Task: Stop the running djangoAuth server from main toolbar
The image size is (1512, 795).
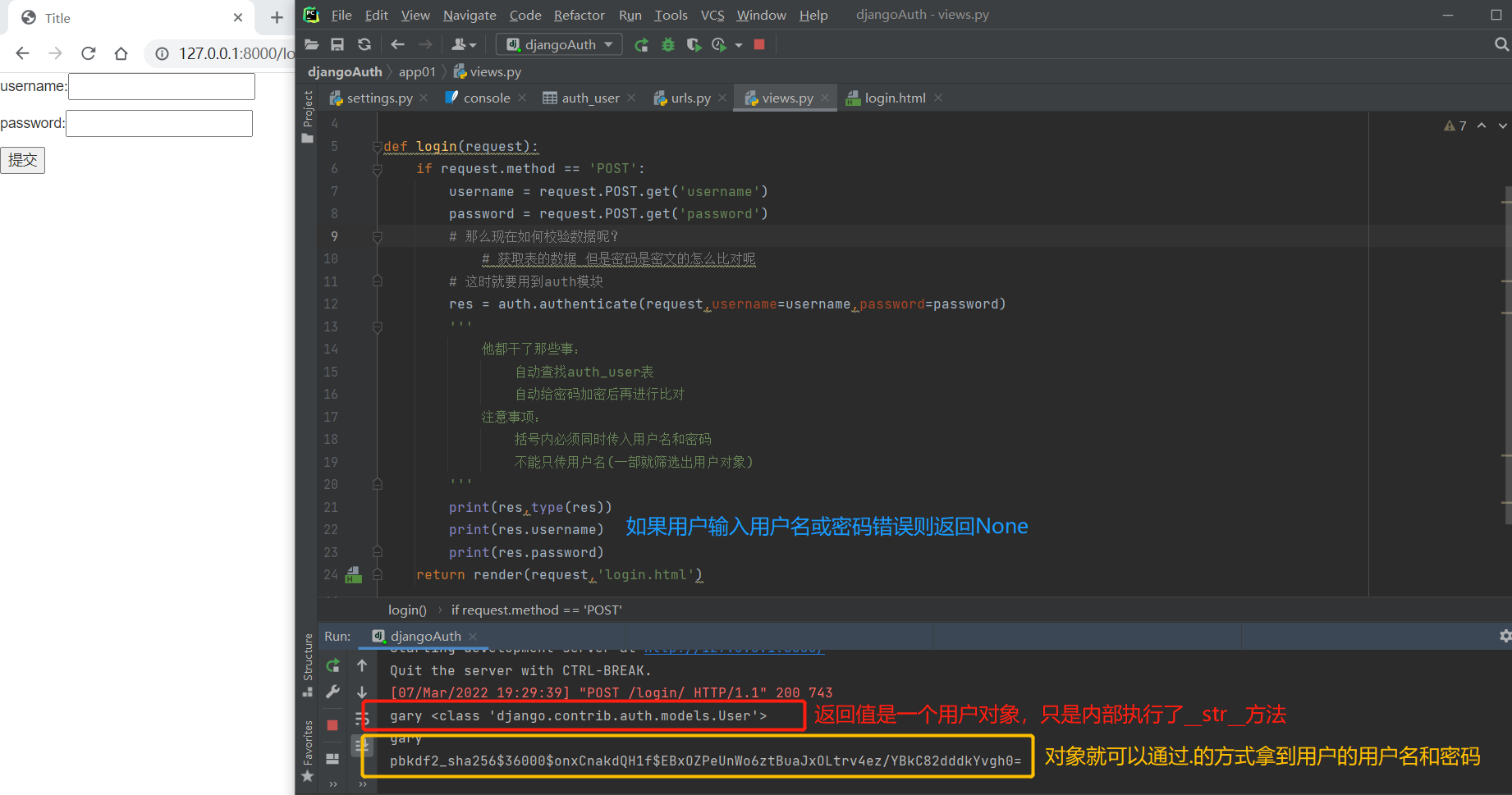Action: (x=759, y=44)
